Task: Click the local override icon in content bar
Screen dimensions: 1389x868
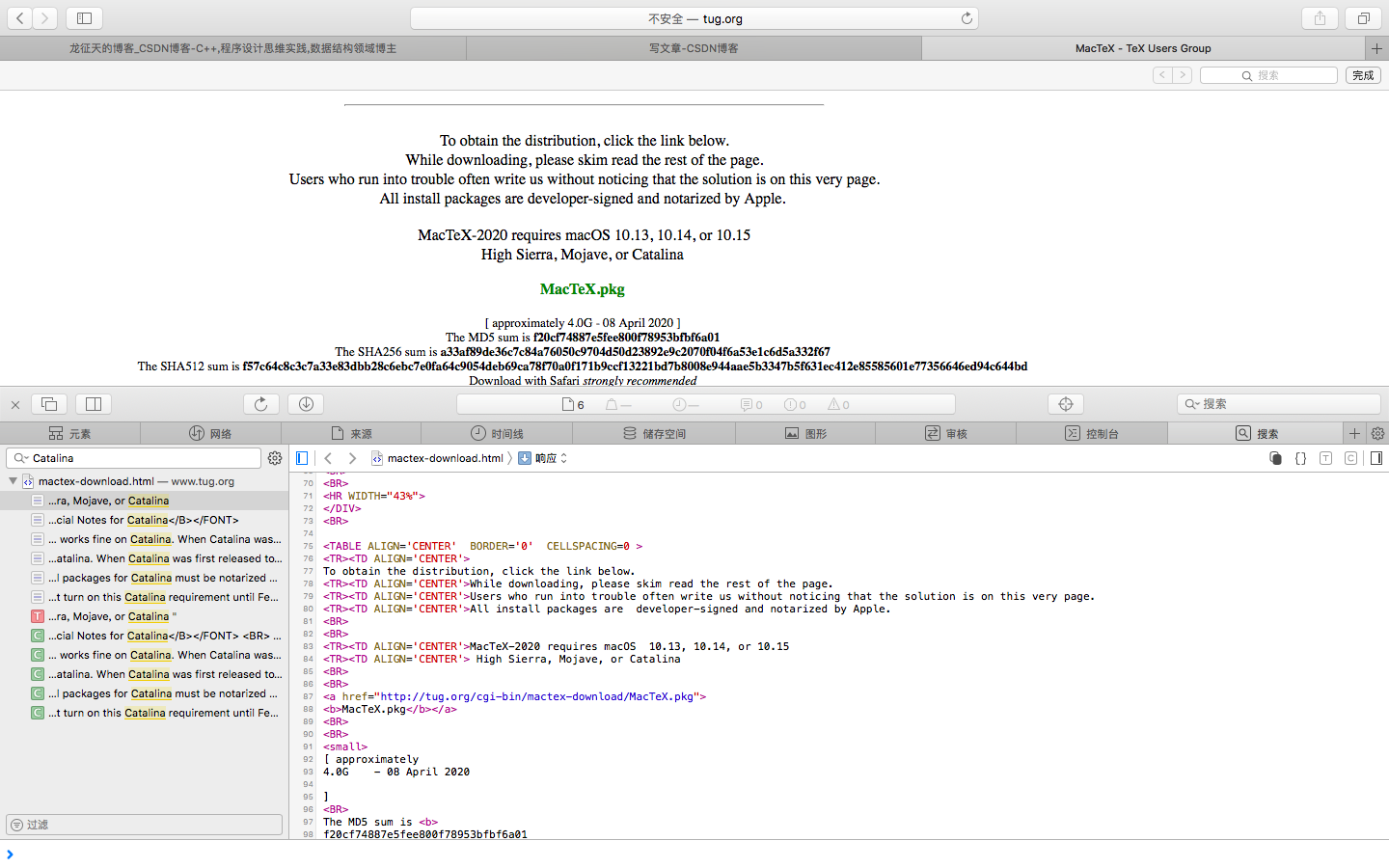Action: coord(1275,458)
